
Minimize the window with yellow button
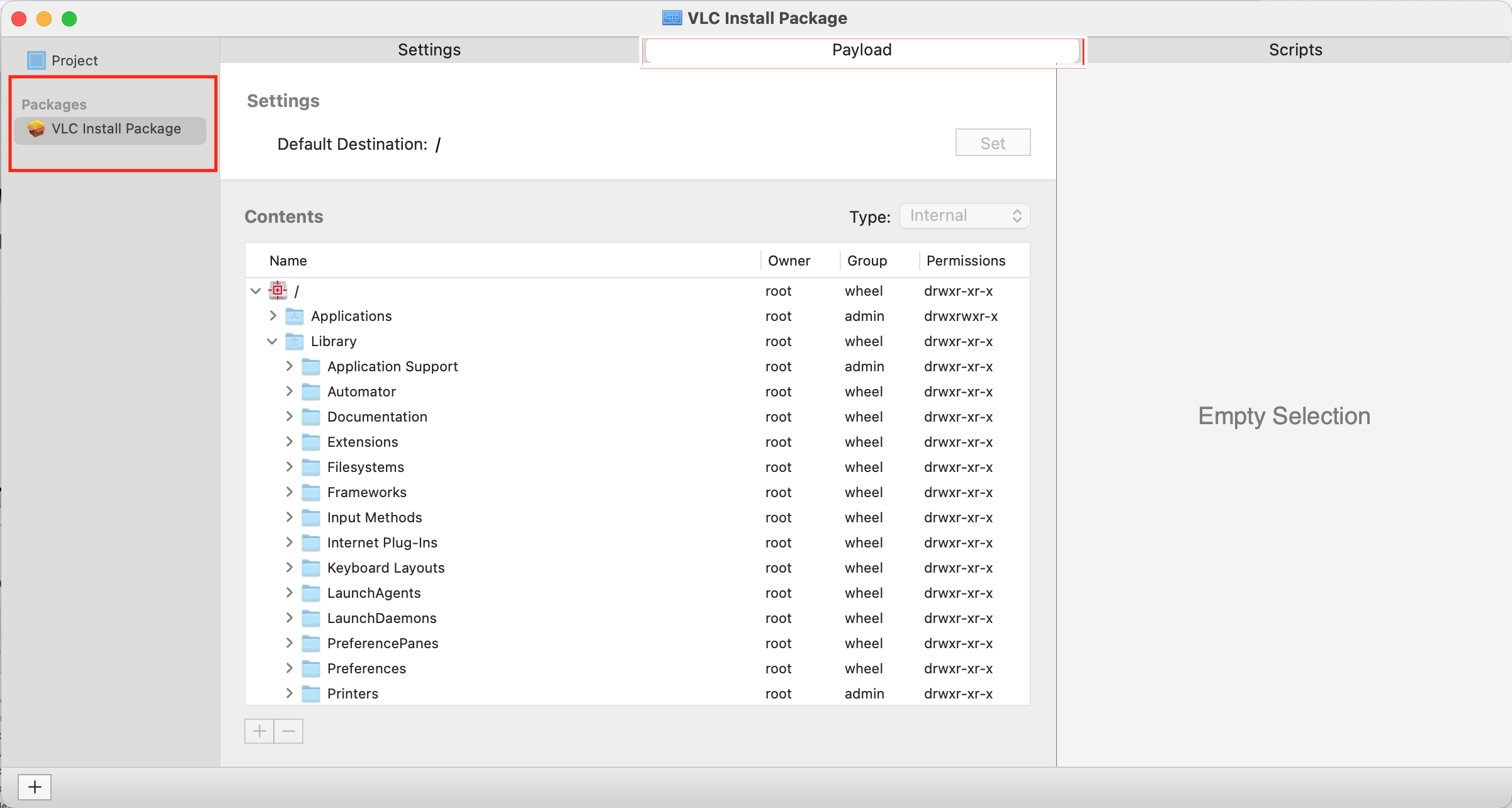tap(44, 19)
